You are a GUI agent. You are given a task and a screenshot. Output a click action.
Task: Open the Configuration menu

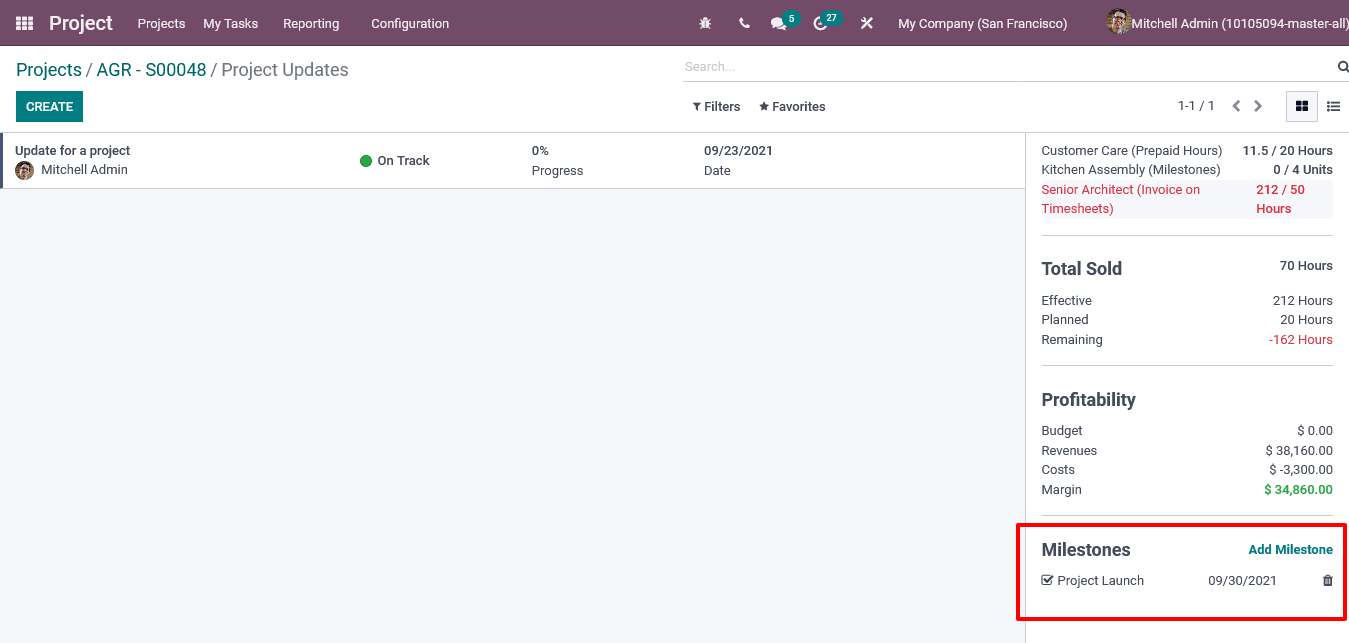[410, 23]
